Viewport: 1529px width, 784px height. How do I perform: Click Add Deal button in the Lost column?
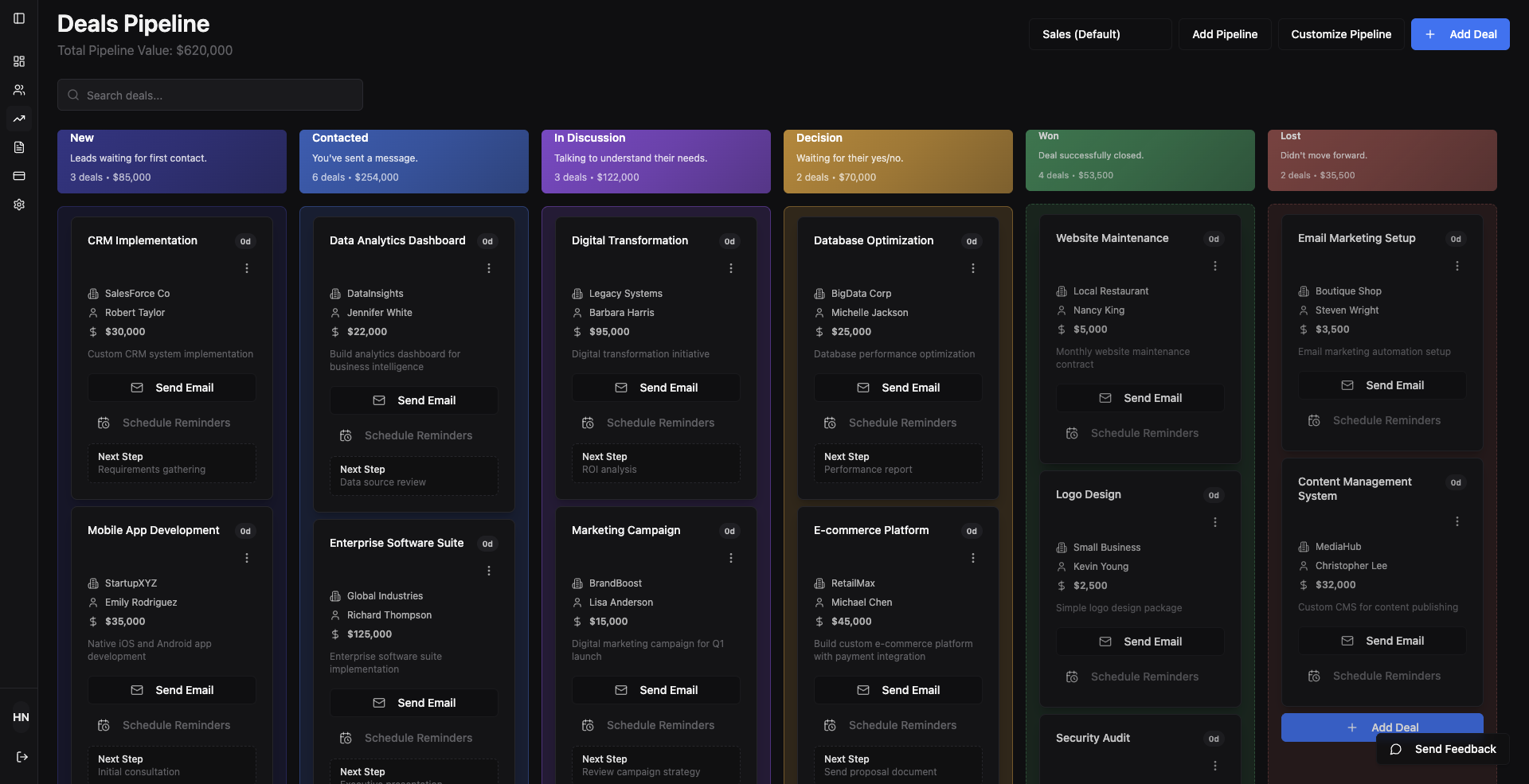point(1382,727)
